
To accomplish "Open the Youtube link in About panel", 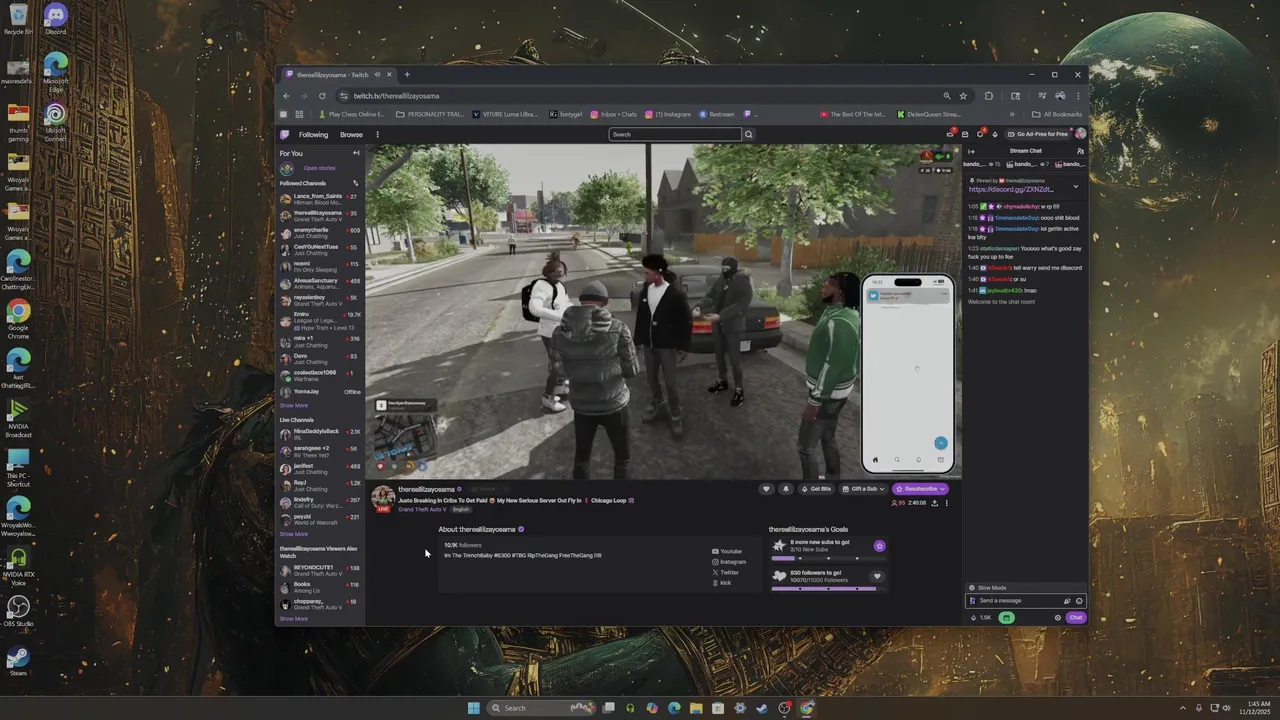I will (727, 551).
